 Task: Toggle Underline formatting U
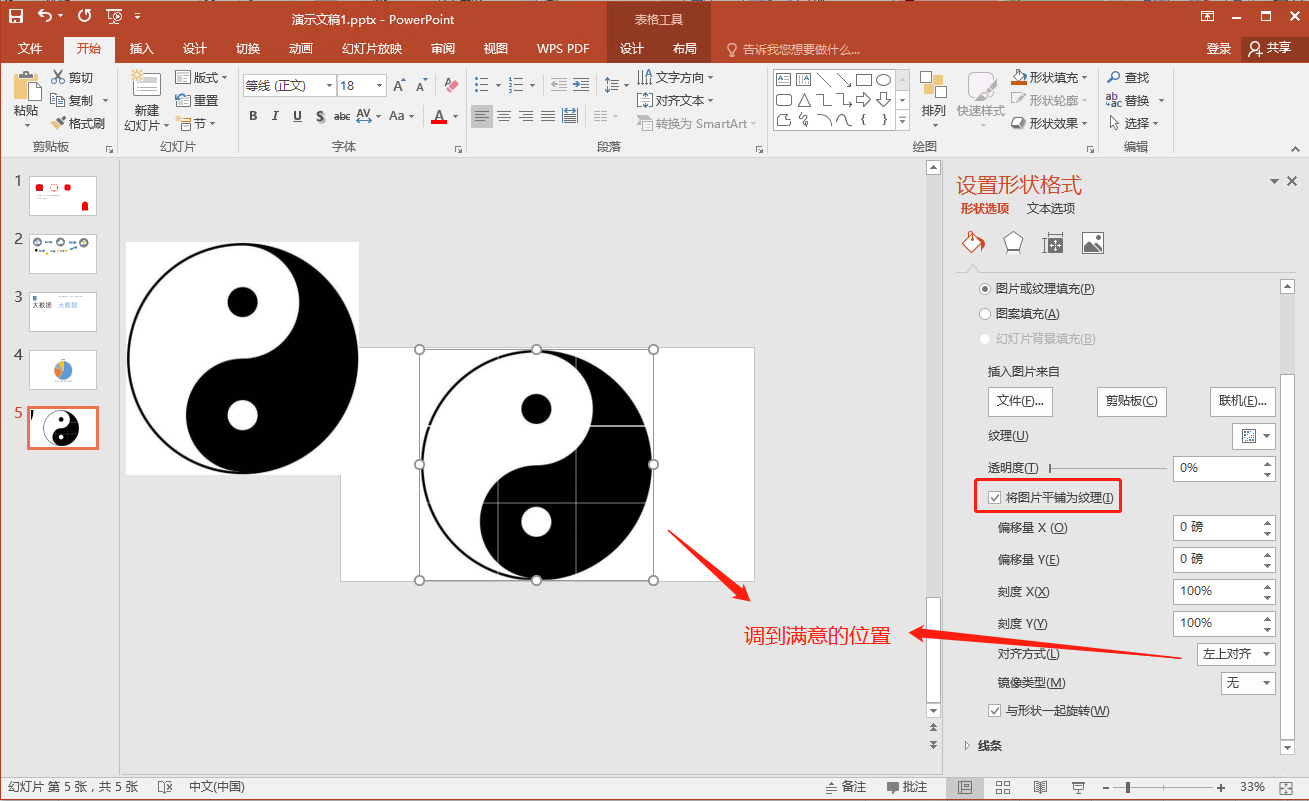pos(297,116)
